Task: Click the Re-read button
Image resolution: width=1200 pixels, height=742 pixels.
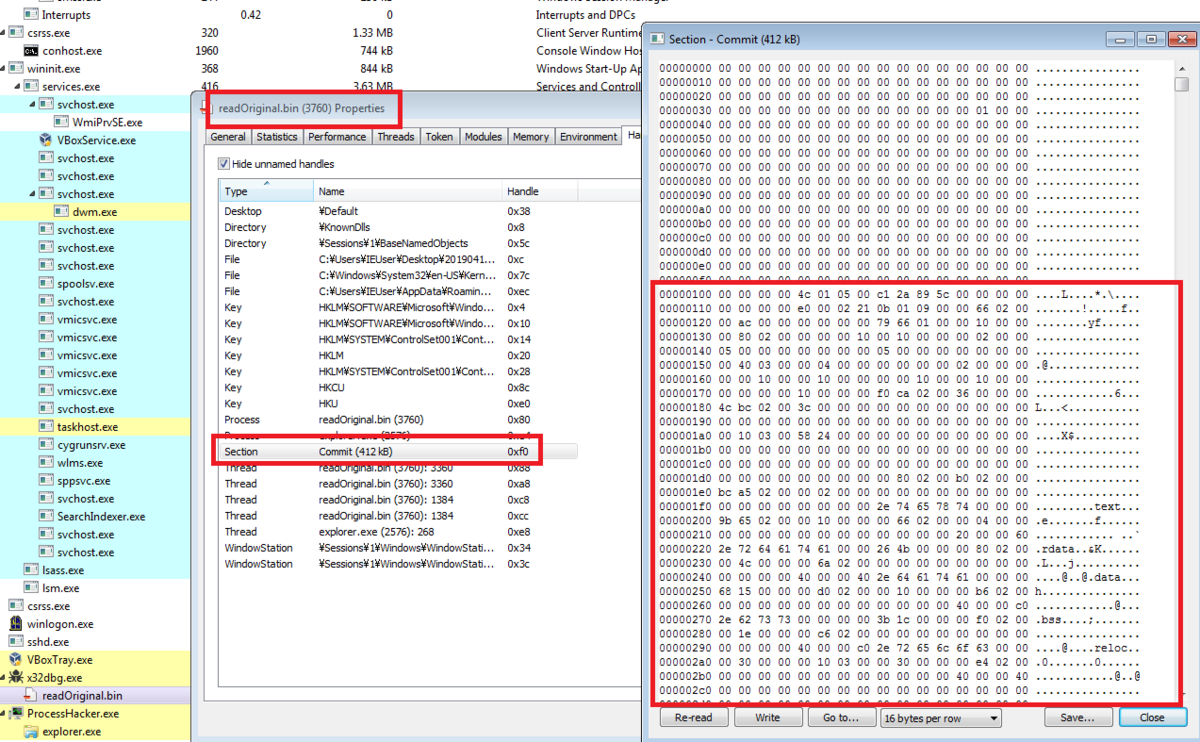Action: 693,717
